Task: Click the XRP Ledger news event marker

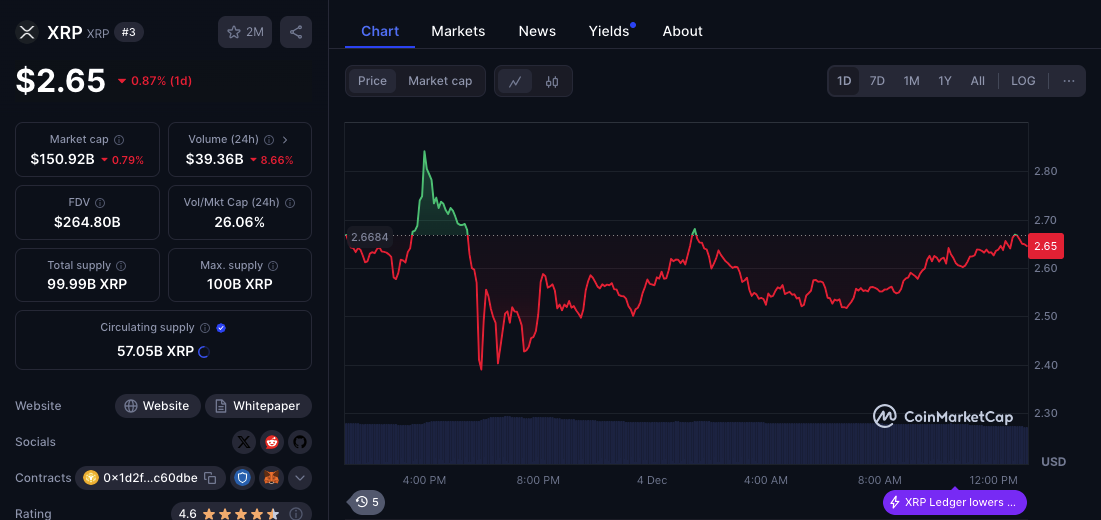Action: [x=954, y=502]
